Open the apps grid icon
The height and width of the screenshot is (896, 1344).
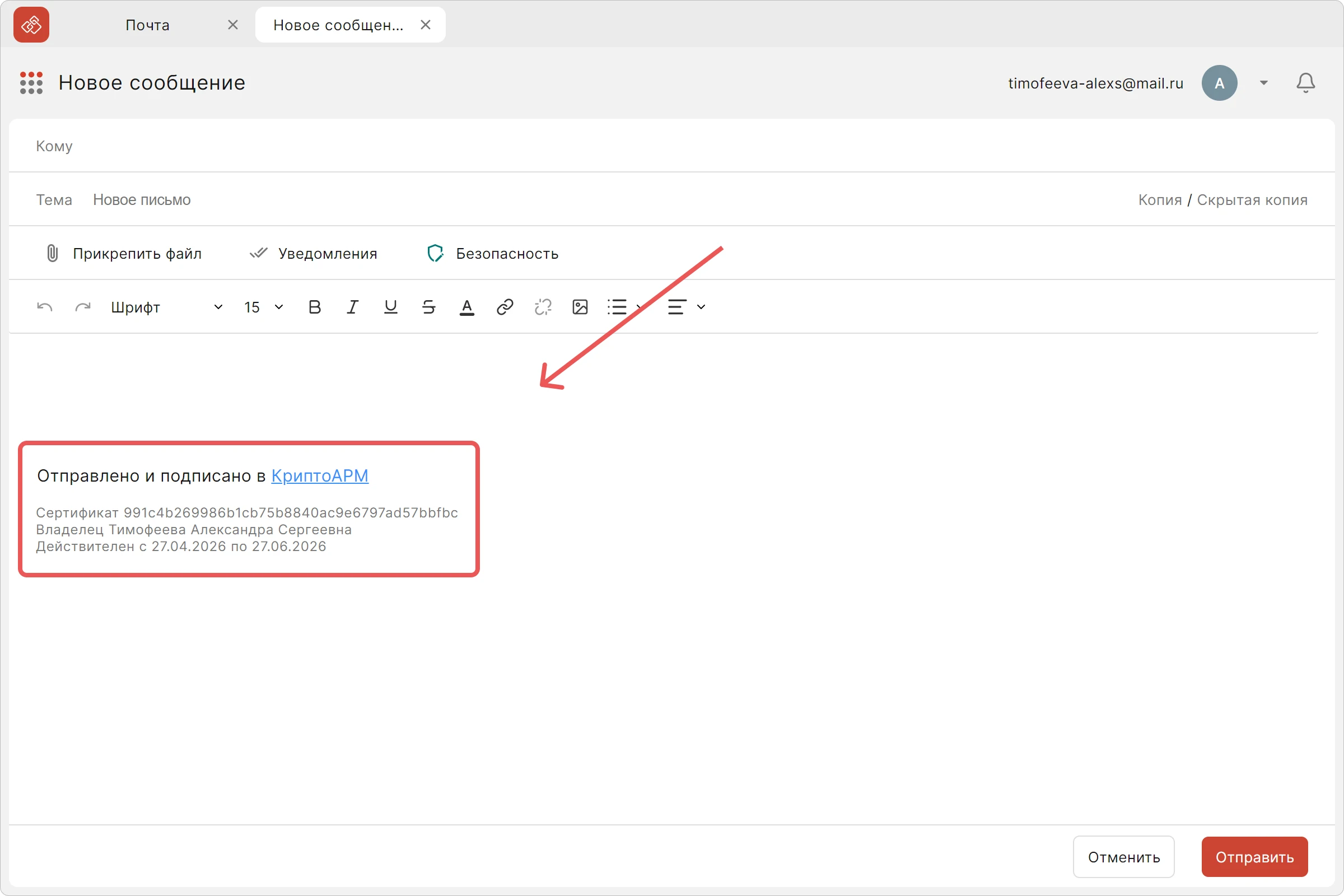coord(31,83)
